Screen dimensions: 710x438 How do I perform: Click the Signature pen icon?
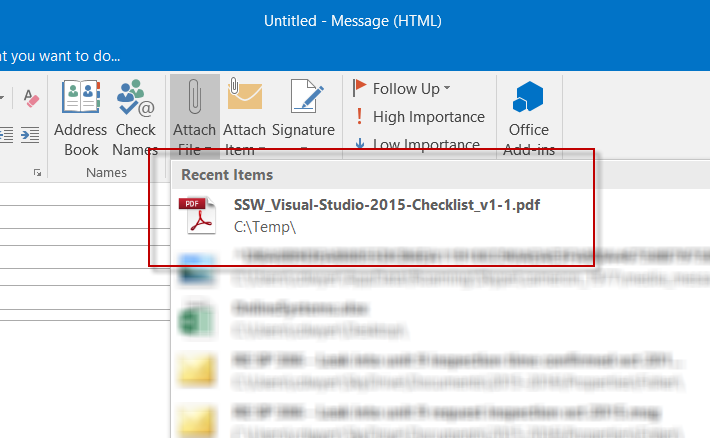click(303, 98)
